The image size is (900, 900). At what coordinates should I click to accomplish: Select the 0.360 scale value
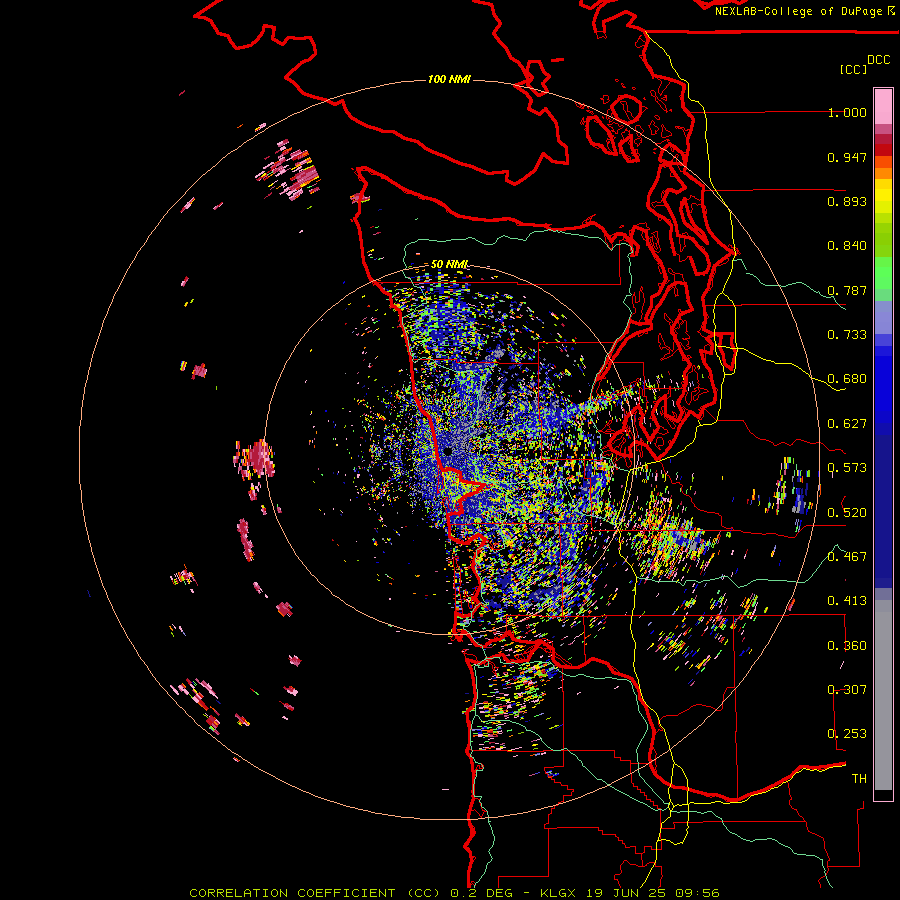tap(847, 645)
